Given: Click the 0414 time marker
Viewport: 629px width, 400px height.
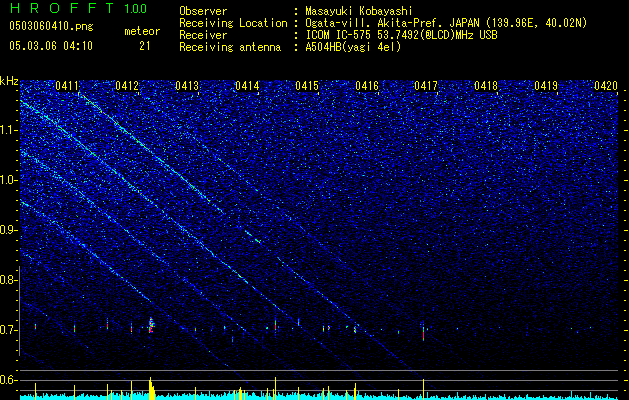Looking at the screenshot, I should click(x=247, y=85).
